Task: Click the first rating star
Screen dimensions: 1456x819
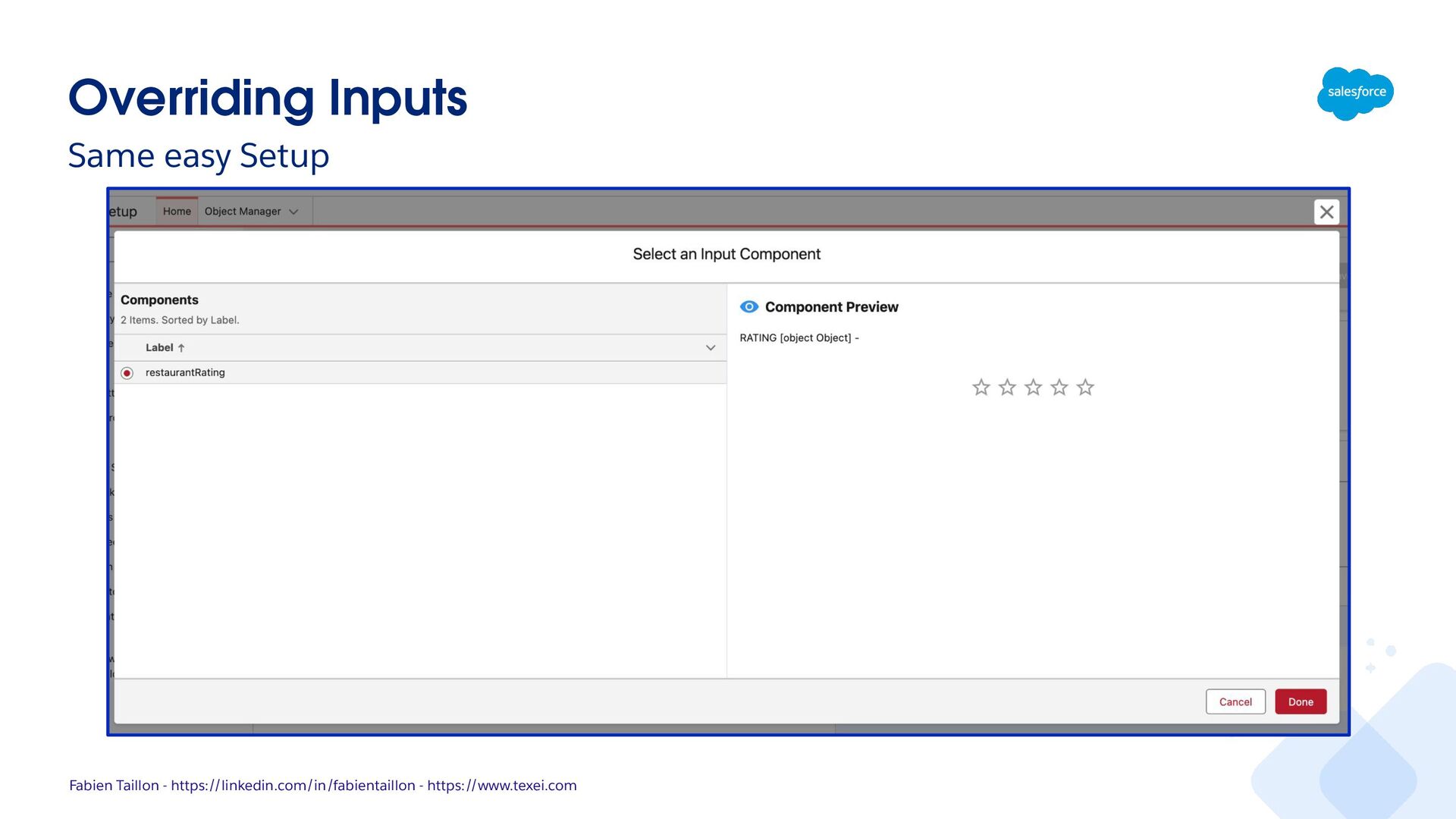Action: (981, 388)
